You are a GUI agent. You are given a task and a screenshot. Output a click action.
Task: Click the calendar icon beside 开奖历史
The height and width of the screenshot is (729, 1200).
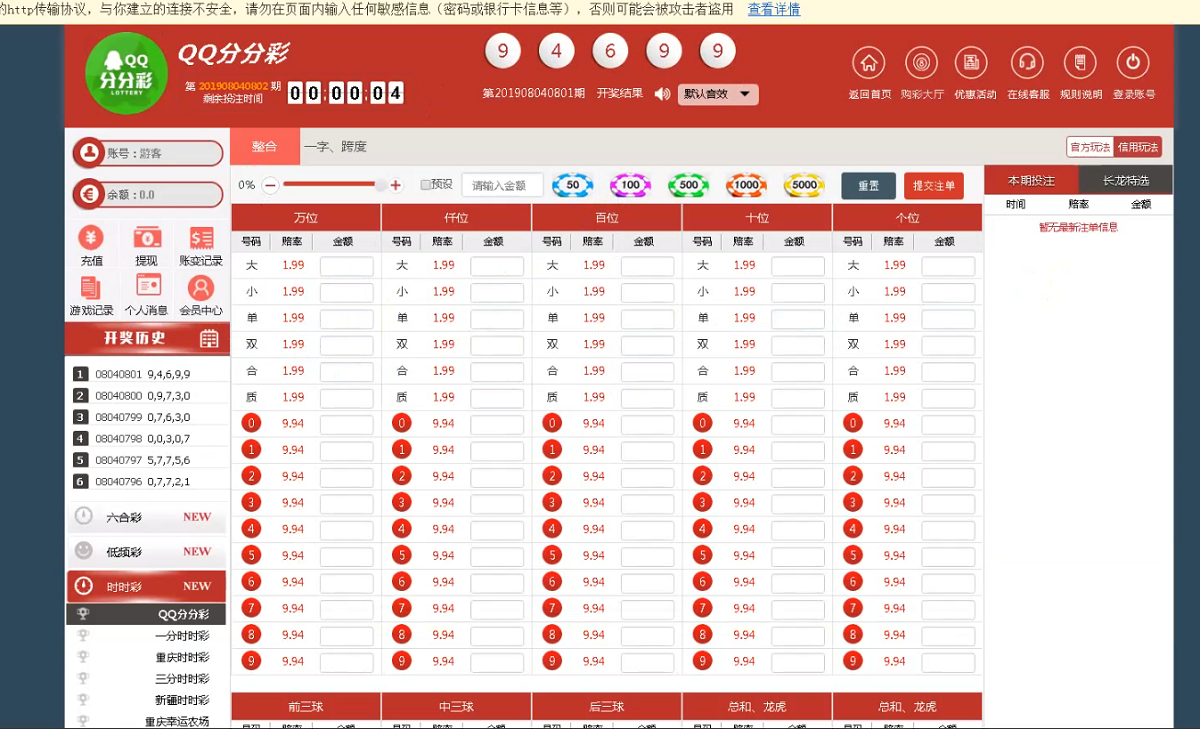[209, 339]
